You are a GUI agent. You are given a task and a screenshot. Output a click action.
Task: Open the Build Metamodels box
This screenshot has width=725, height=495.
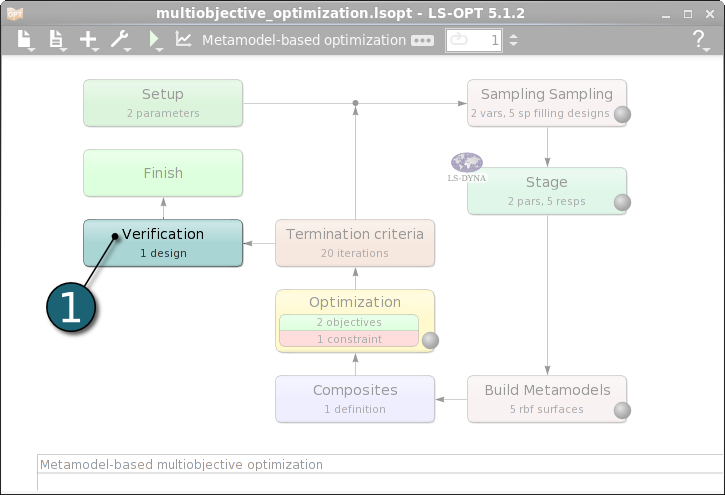point(547,399)
